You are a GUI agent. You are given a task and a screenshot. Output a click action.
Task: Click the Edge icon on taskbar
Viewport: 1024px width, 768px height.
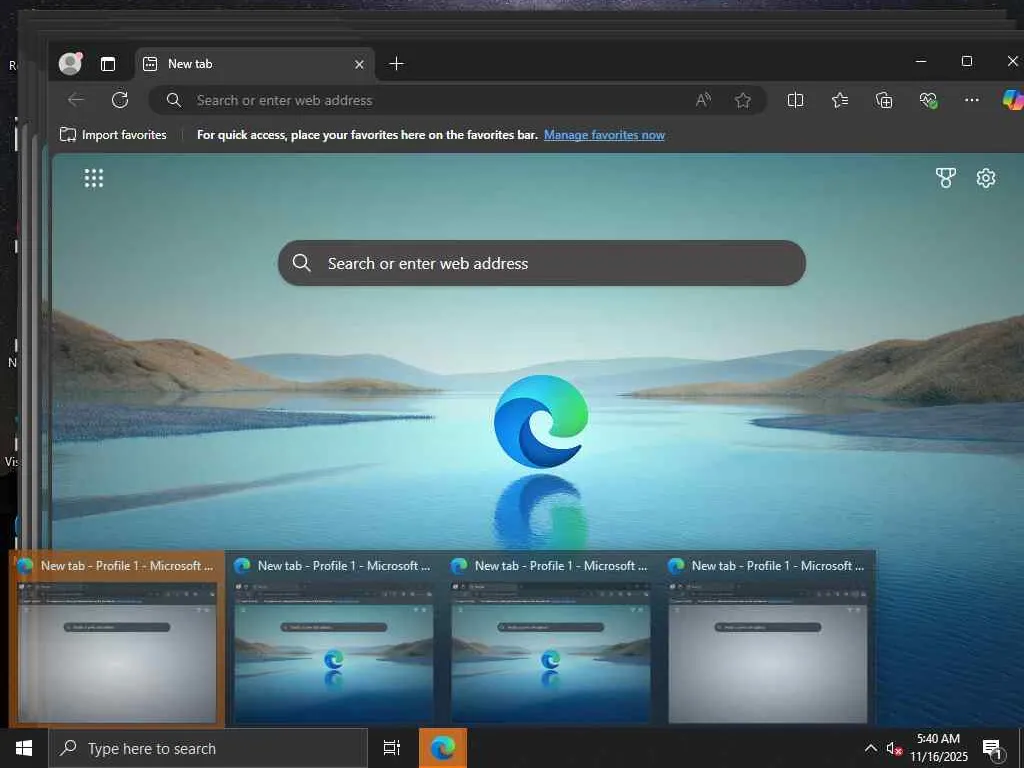coord(443,748)
